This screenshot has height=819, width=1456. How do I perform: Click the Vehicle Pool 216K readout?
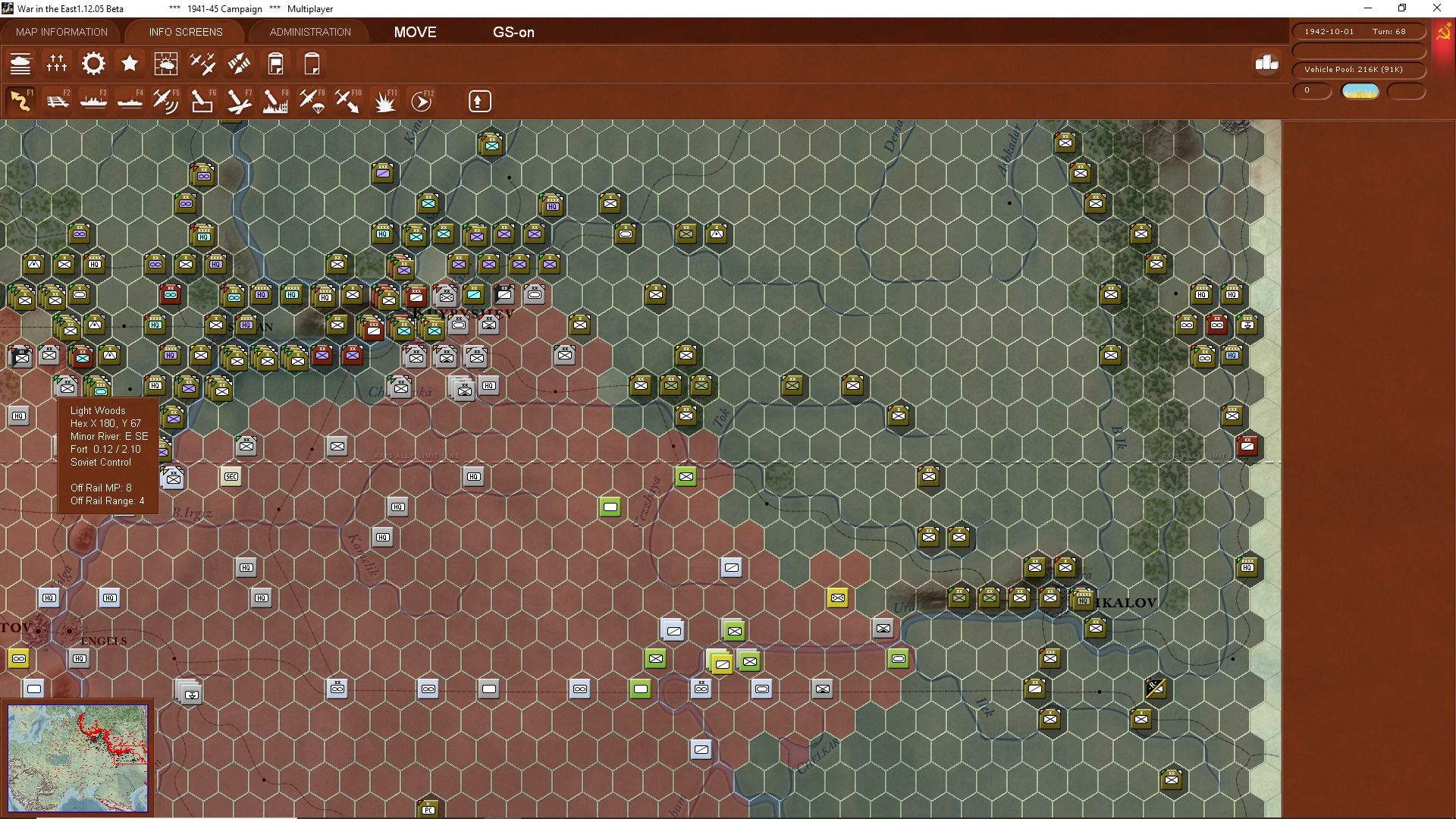pyautogui.click(x=1358, y=70)
